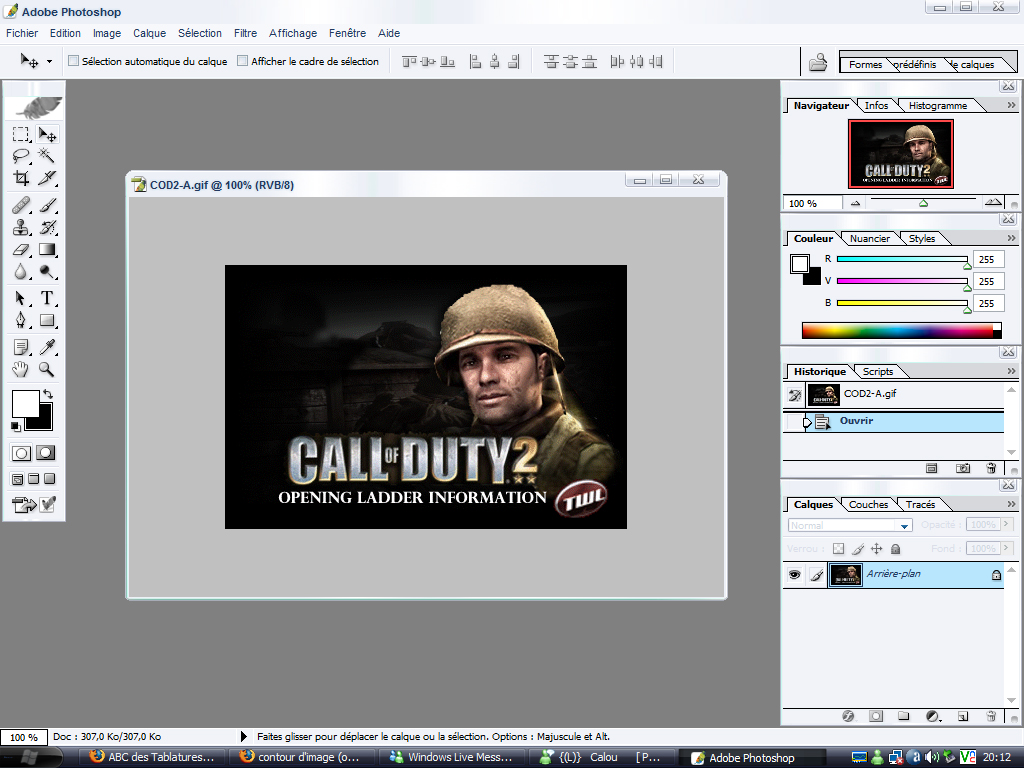Open Opacité slider arrow

click(1006, 524)
